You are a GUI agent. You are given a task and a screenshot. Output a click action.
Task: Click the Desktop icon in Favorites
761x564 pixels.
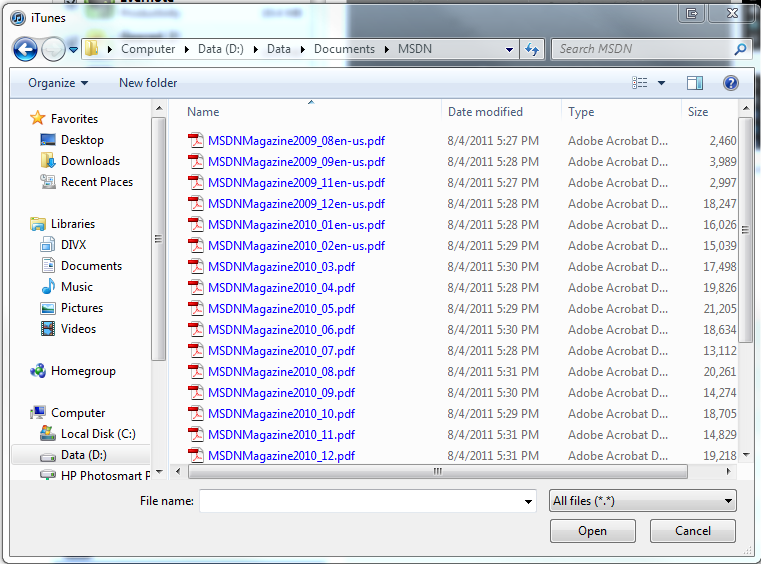48,140
